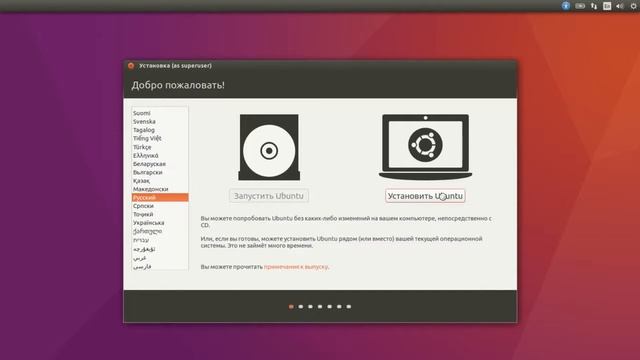Viewport: 640px width, 360px height.
Task: Select Suomi in the language list
Action: [160, 113]
